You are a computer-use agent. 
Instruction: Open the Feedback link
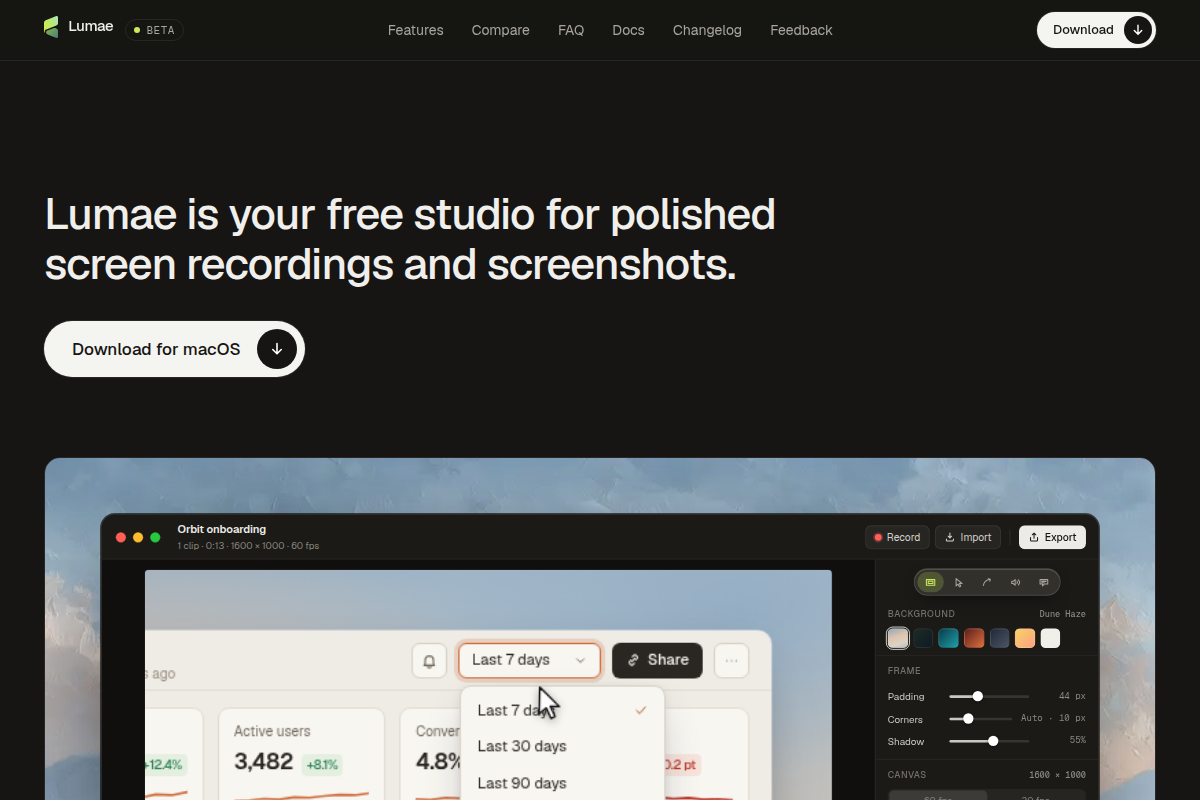tap(801, 30)
